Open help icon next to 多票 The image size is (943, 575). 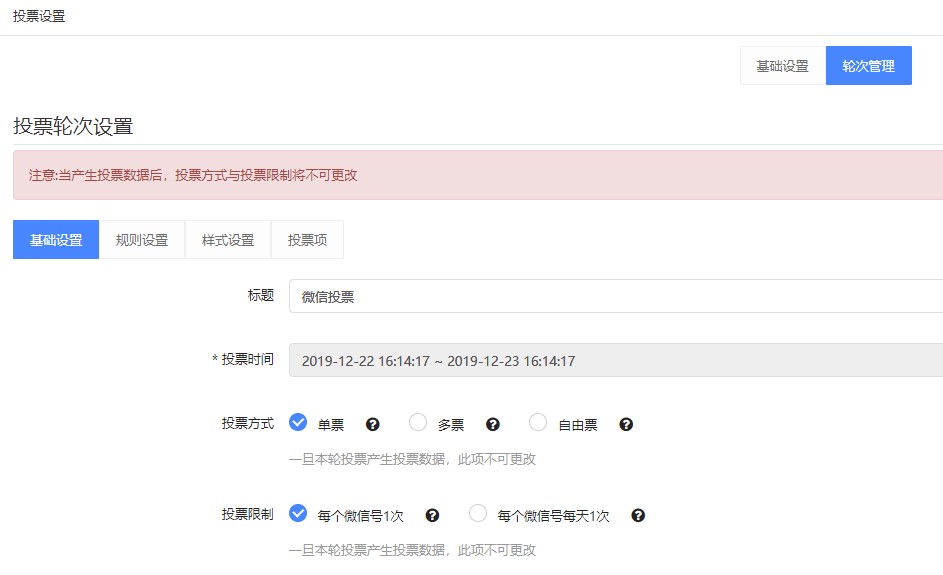pos(493,425)
